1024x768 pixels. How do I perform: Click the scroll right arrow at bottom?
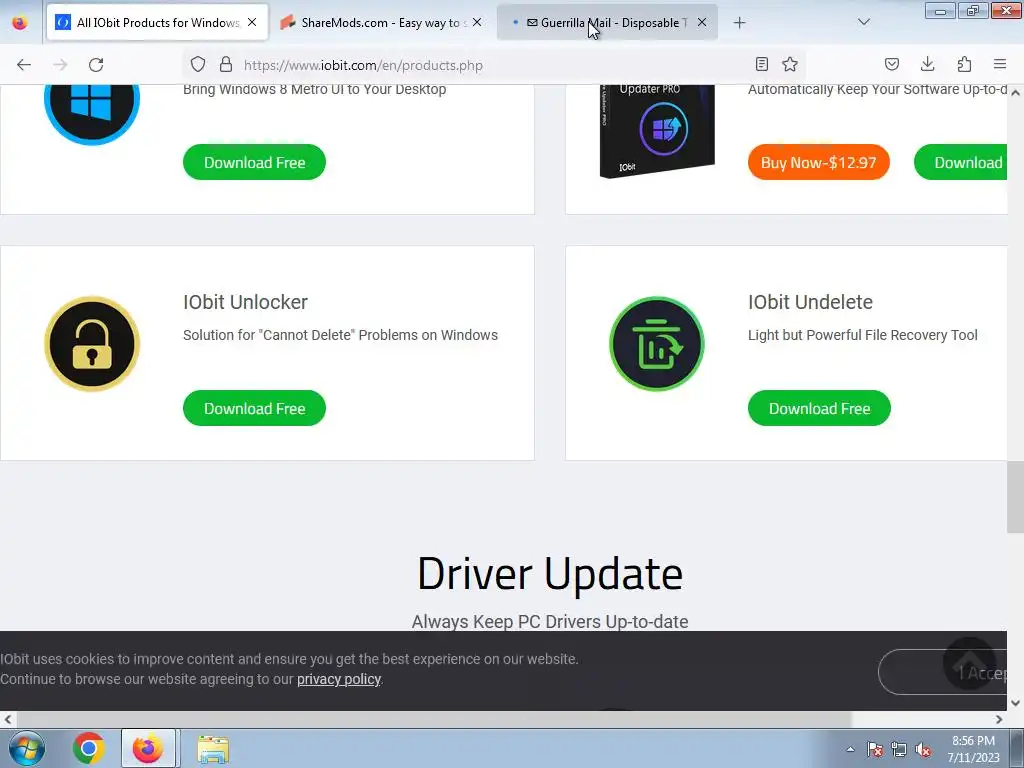coord(999,719)
